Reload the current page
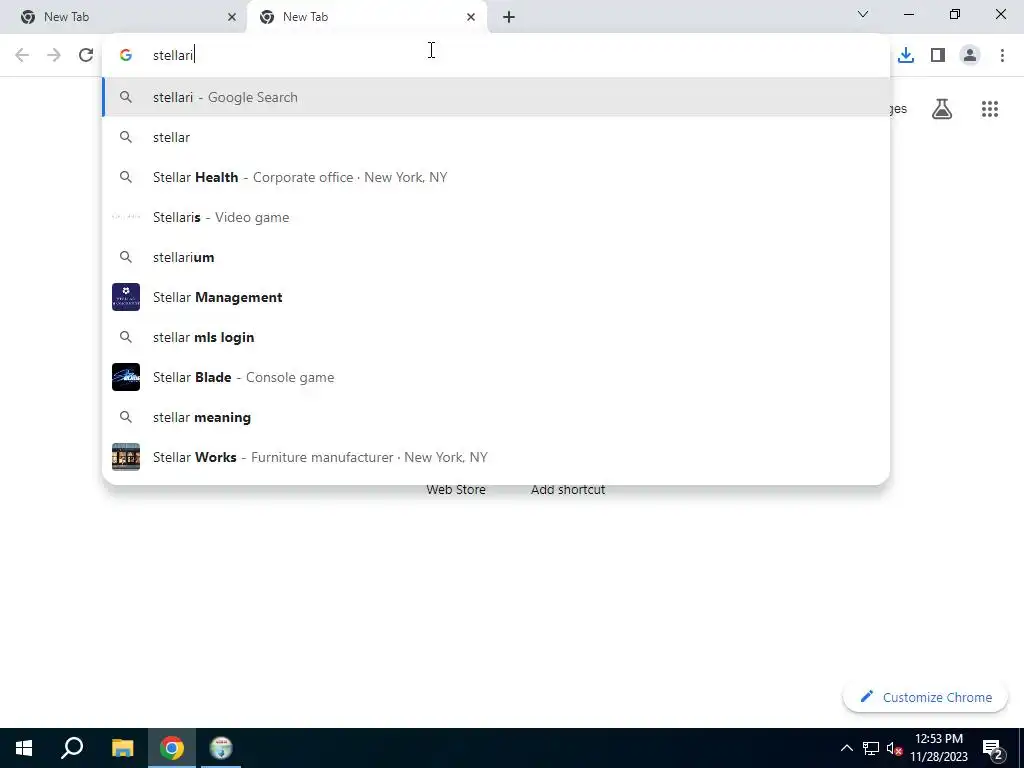This screenshot has width=1024, height=768. tap(86, 55)
